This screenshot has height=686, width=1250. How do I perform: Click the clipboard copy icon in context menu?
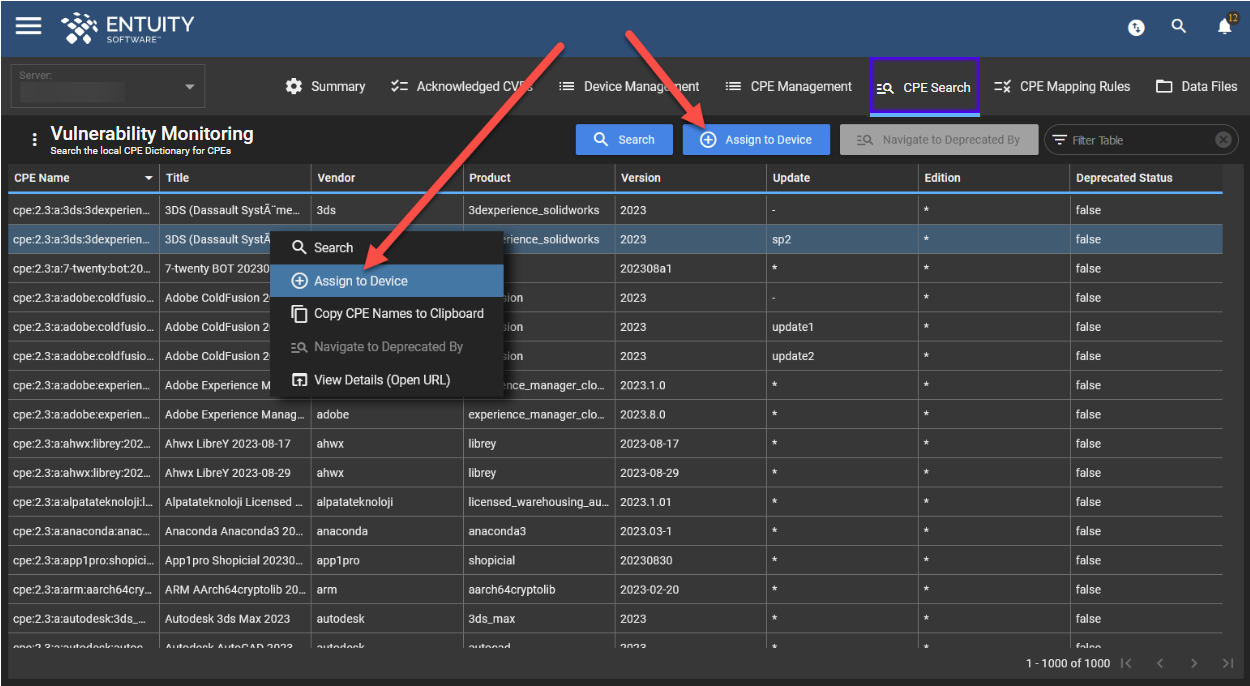(298, 313)
